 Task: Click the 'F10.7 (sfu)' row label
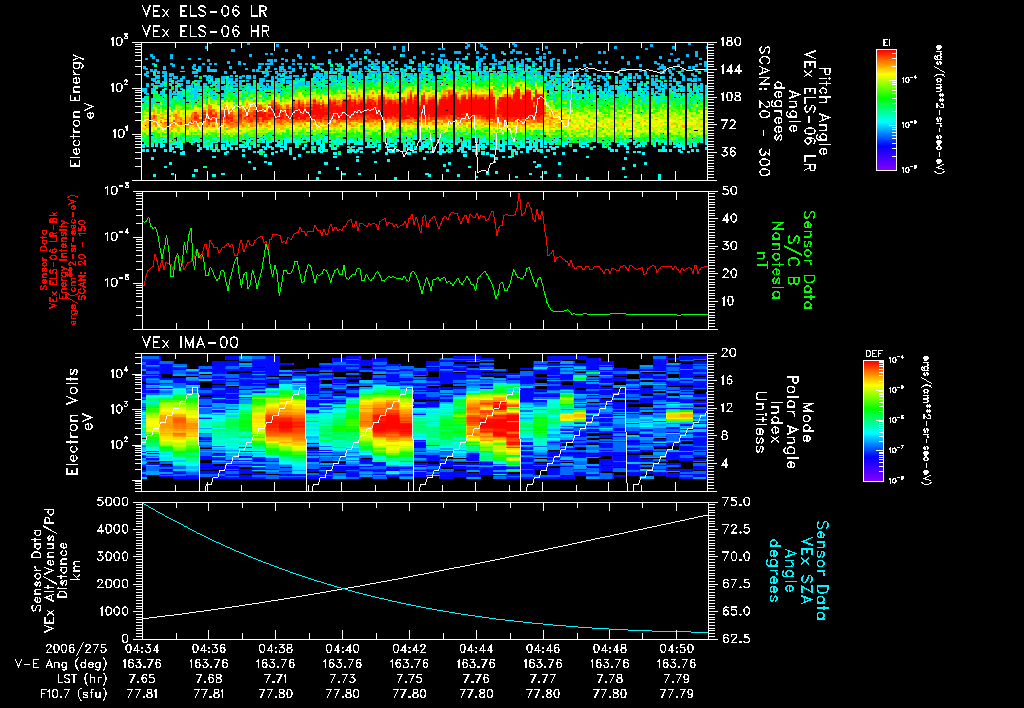point(72,694)
